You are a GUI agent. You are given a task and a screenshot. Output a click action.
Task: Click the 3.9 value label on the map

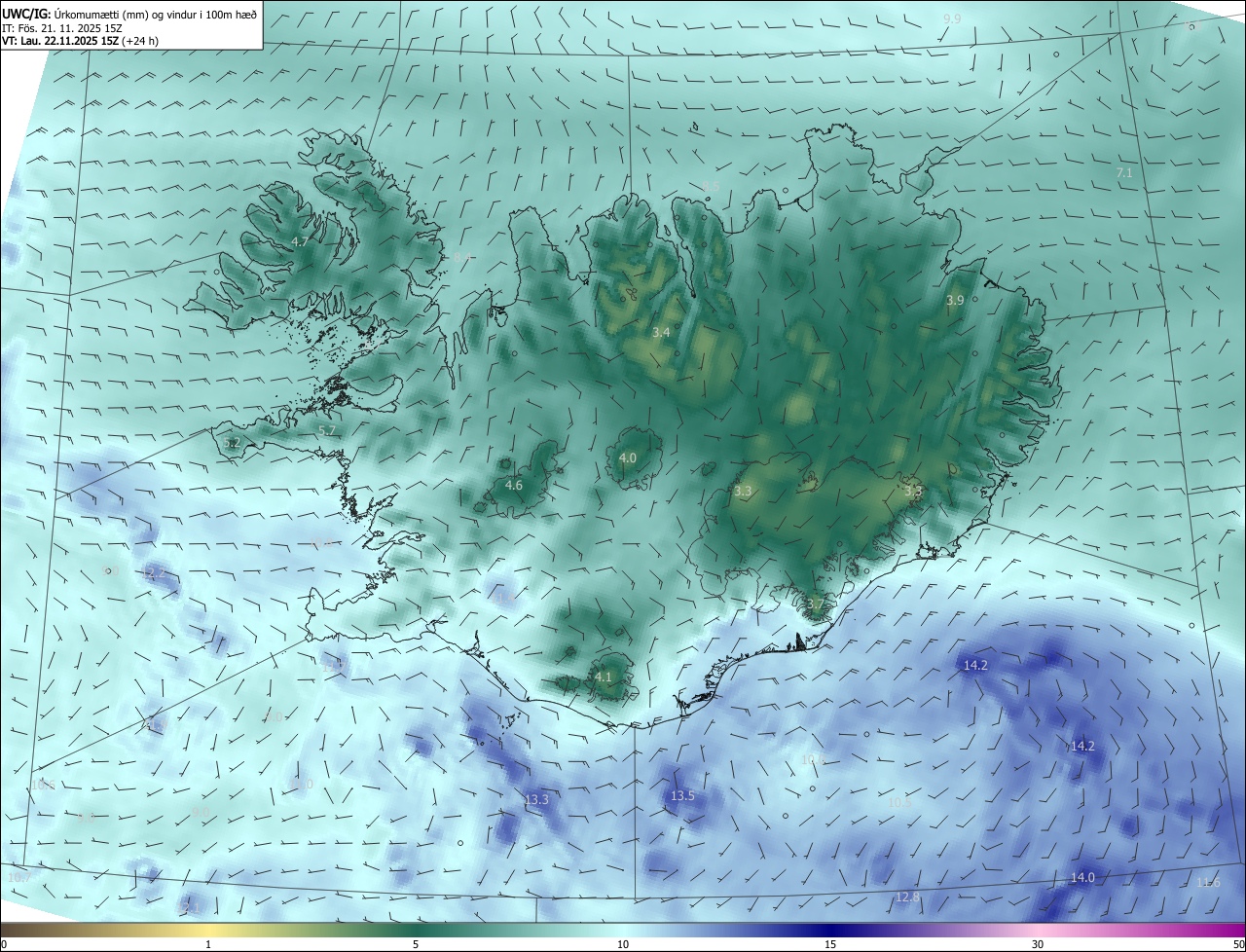[x=955, y=301]
